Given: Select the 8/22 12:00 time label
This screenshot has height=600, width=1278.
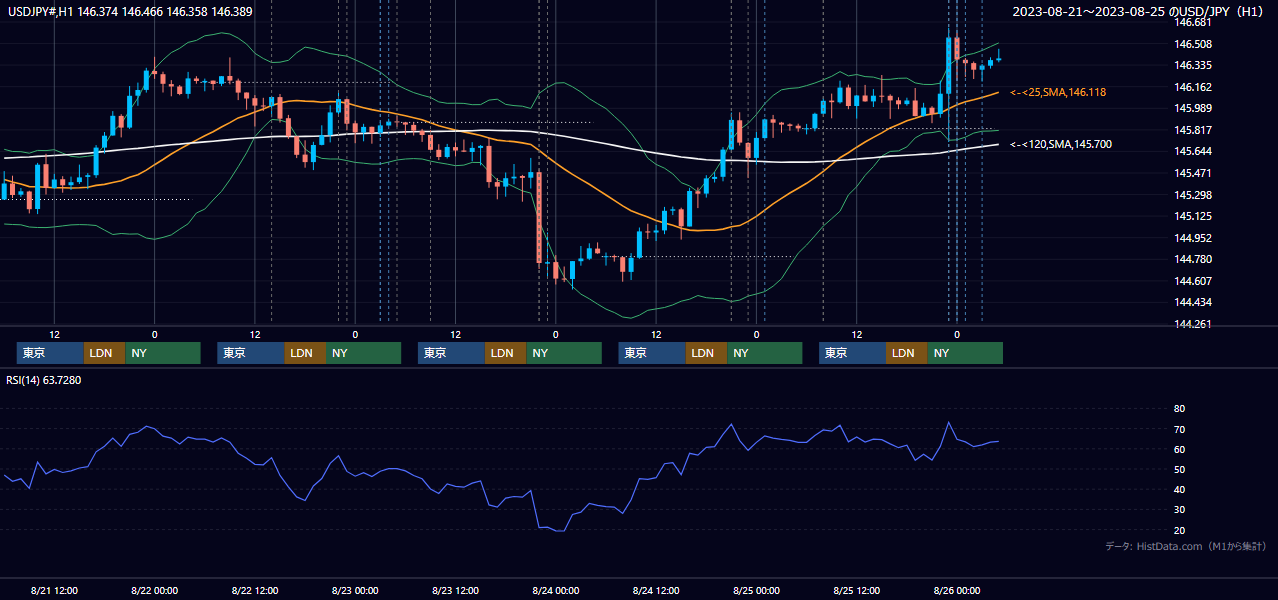Looking at the screenshot, I should coord(255,590).
